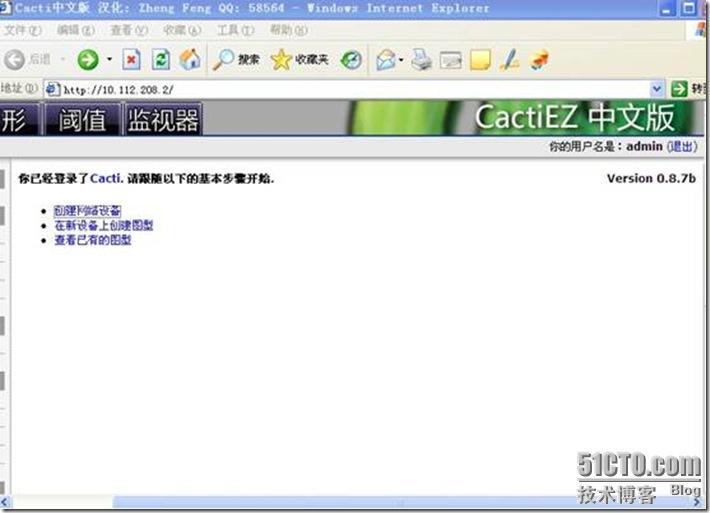Click the yellow note toolbar icon
710x513 pixels.
(480, 60)
